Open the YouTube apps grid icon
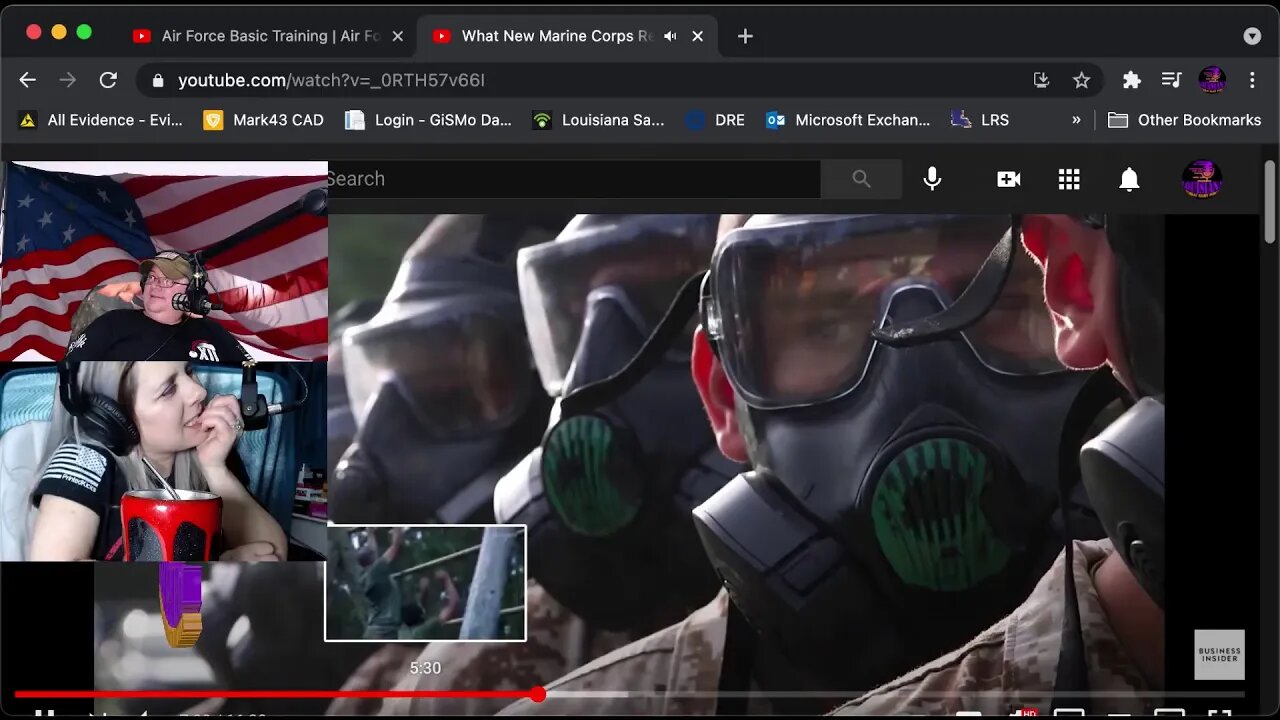Image resolution: width=1280 pixels, height=720 pixels. [x=1069, y=179]
